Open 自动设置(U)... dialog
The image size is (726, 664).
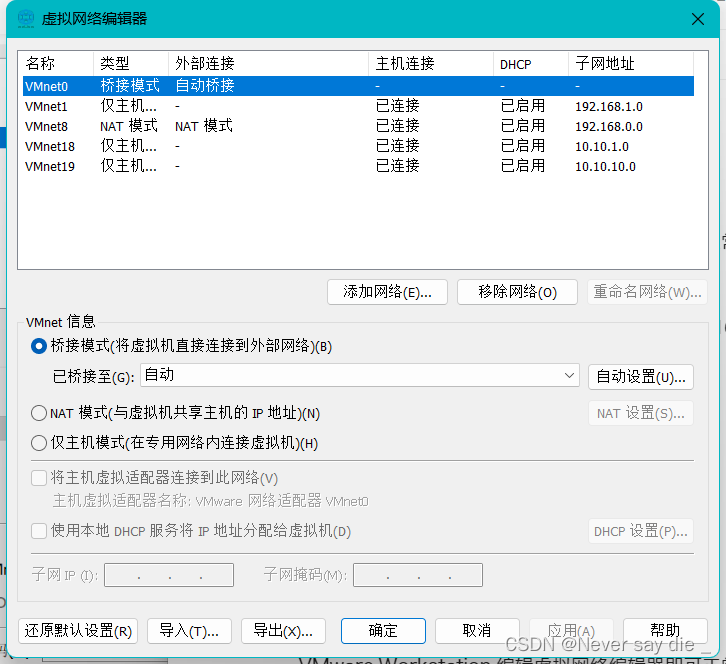tap(641, 377)
